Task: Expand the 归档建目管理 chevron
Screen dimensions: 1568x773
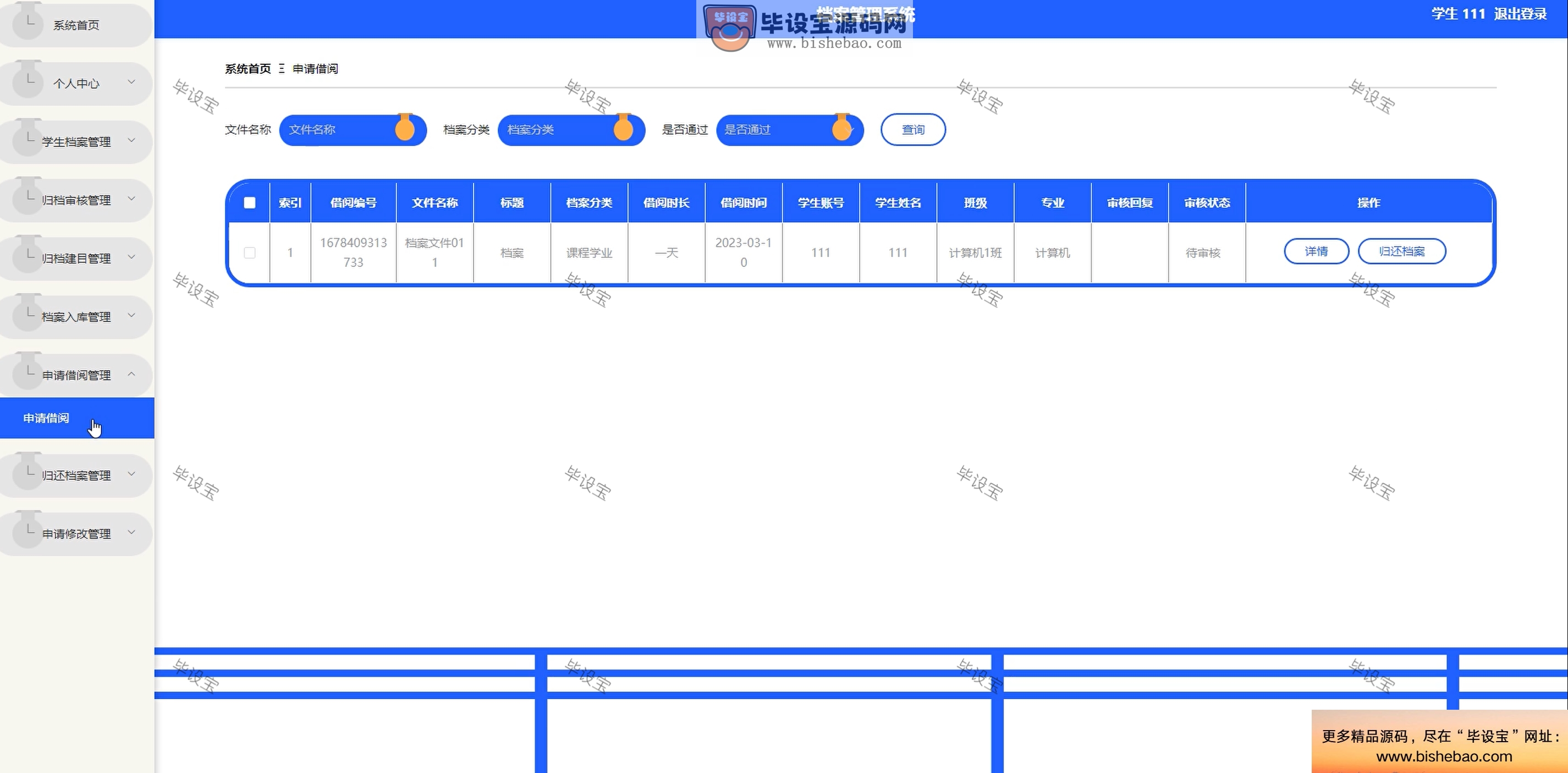Action: [131, 257]
